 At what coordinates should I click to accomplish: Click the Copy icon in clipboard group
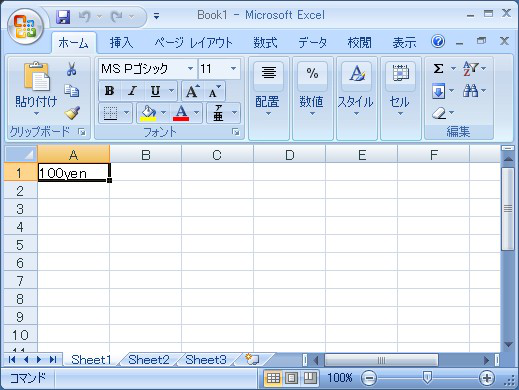pos(71,91)
